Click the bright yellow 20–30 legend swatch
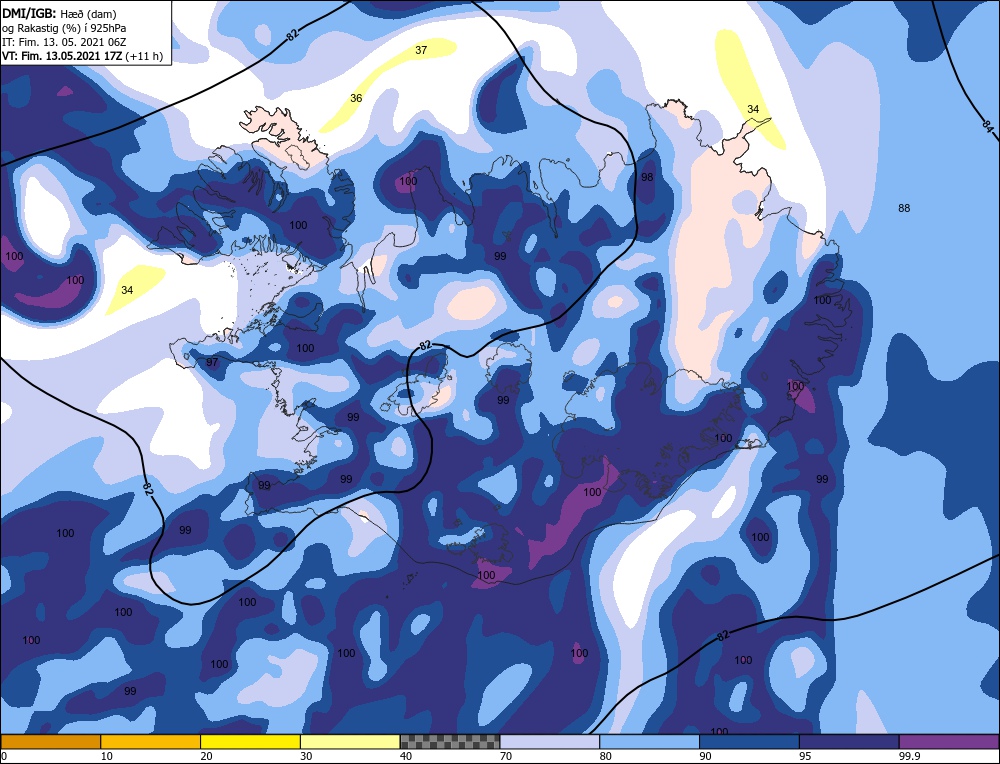Screen dimensions: 1000x764 click(x=250, y=741)
